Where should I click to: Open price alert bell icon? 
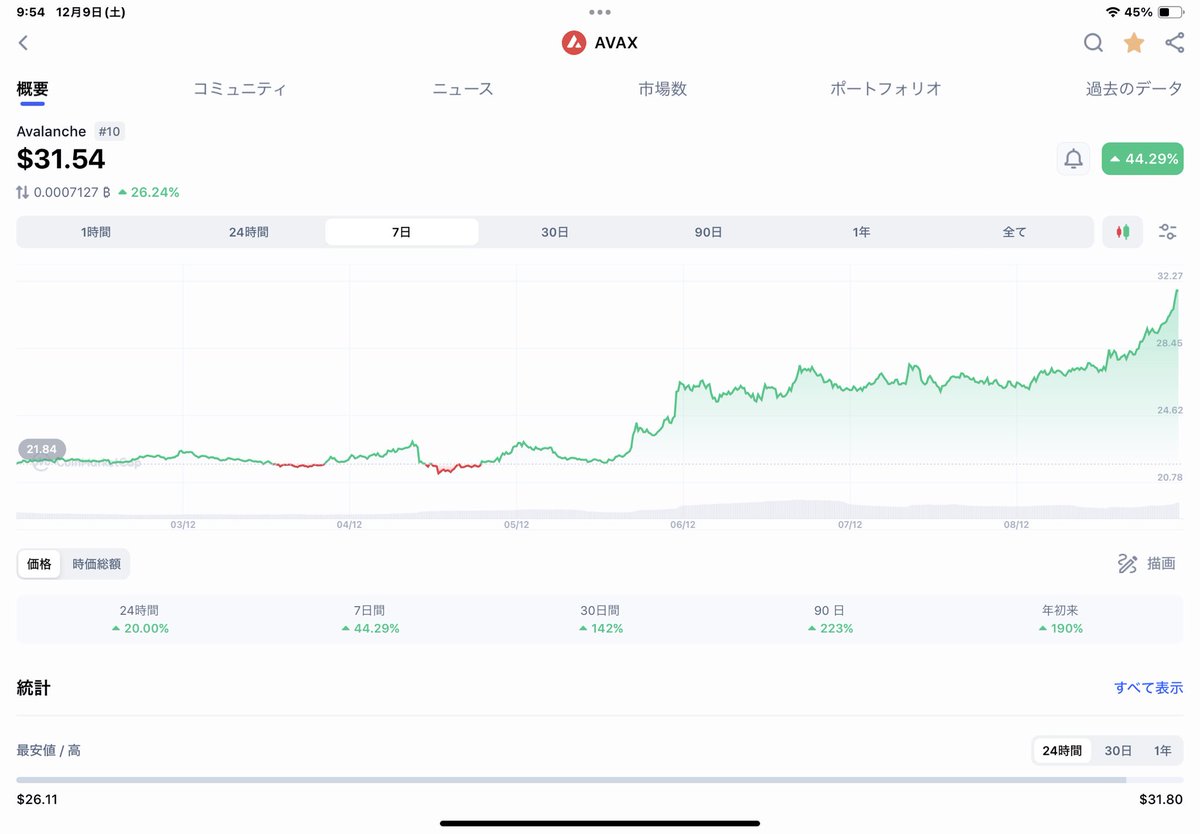1073,159
